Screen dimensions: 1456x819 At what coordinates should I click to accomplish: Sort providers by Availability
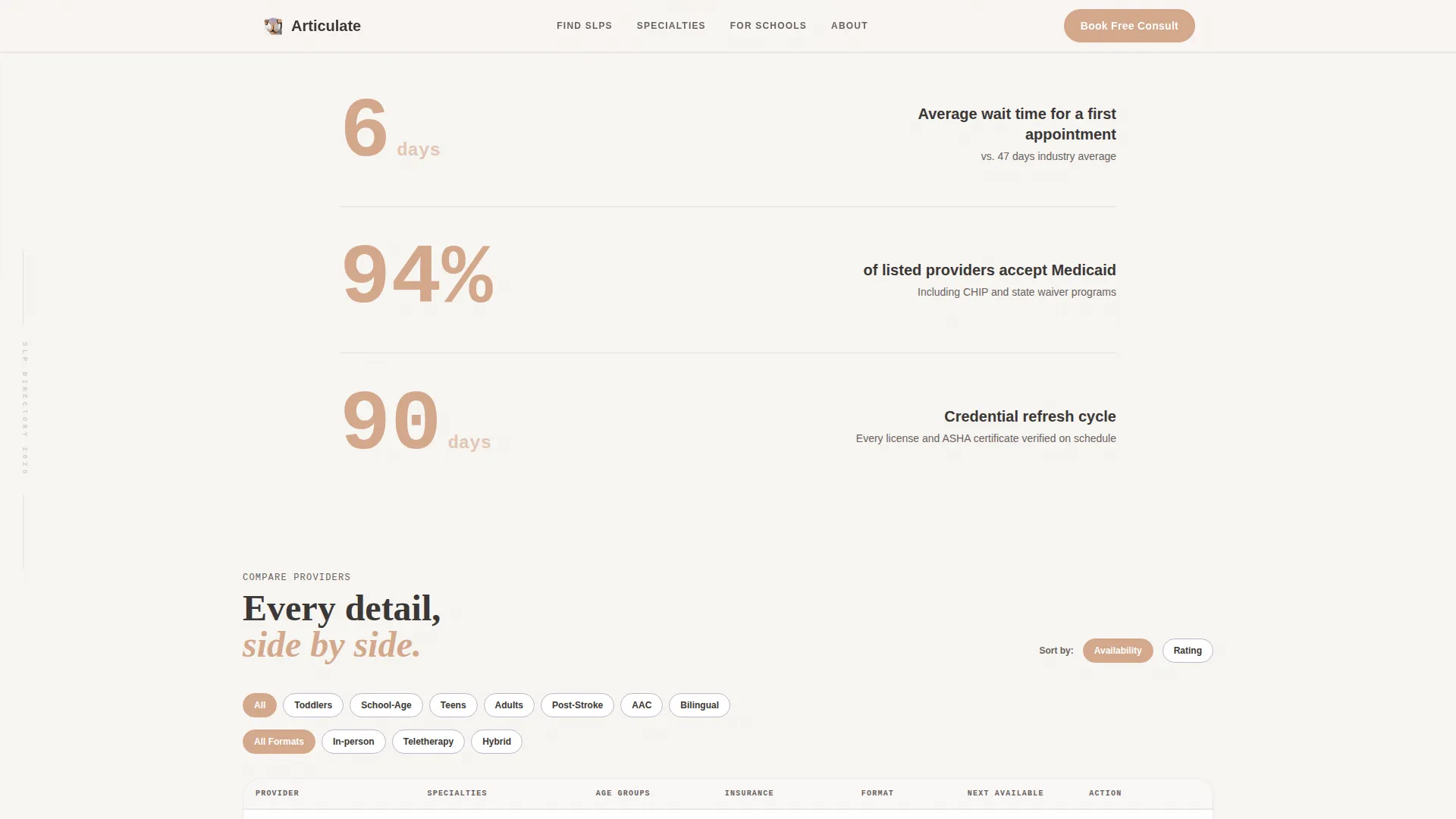point(1118,651)
